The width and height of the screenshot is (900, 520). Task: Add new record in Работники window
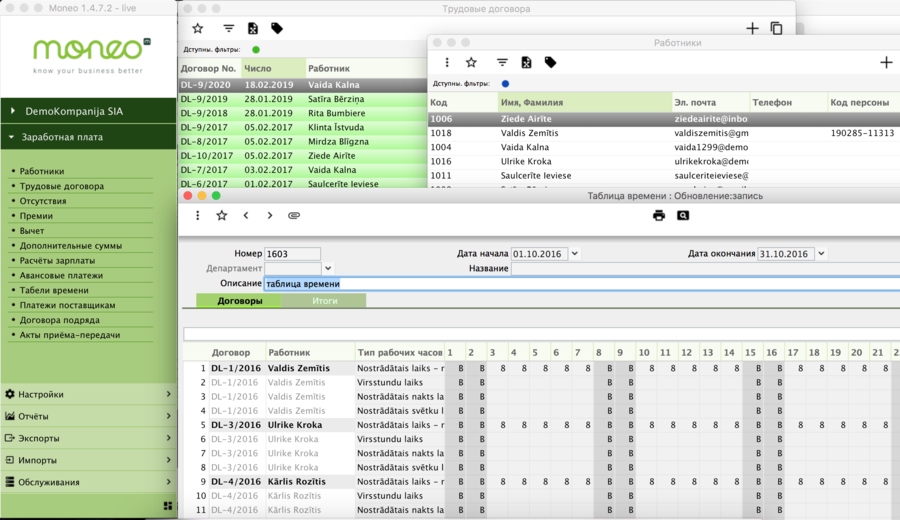tap(885, 63)
